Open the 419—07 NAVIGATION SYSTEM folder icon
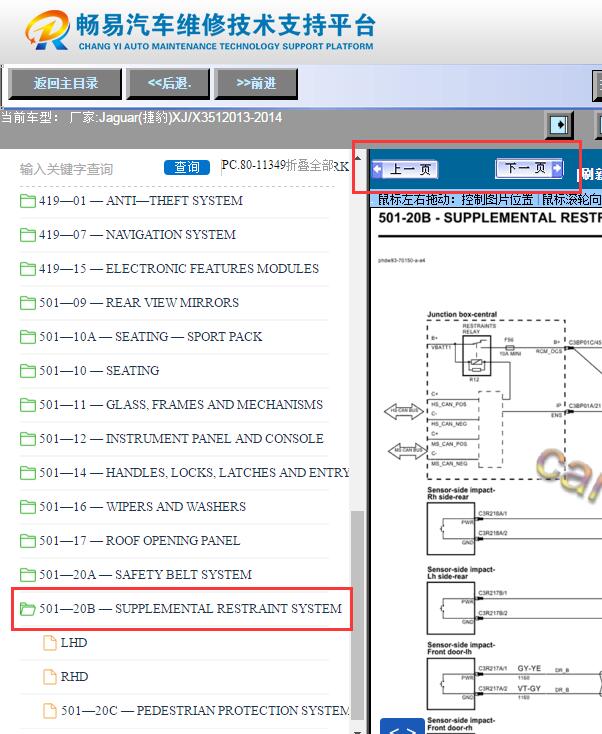The image size is (602, 734). (28, 235)
